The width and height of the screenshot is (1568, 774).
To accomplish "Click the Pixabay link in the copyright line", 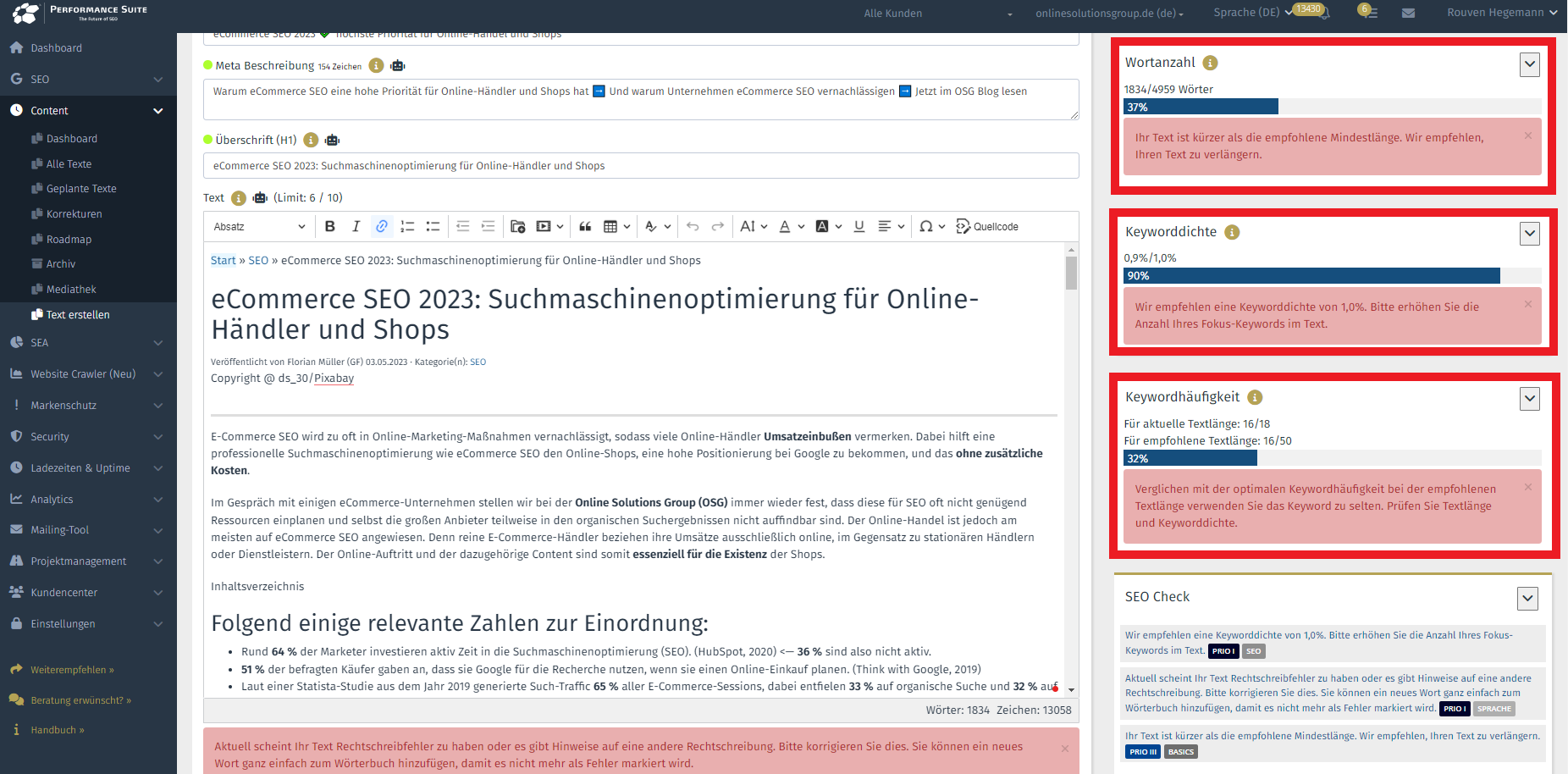I will coord(334,379).
